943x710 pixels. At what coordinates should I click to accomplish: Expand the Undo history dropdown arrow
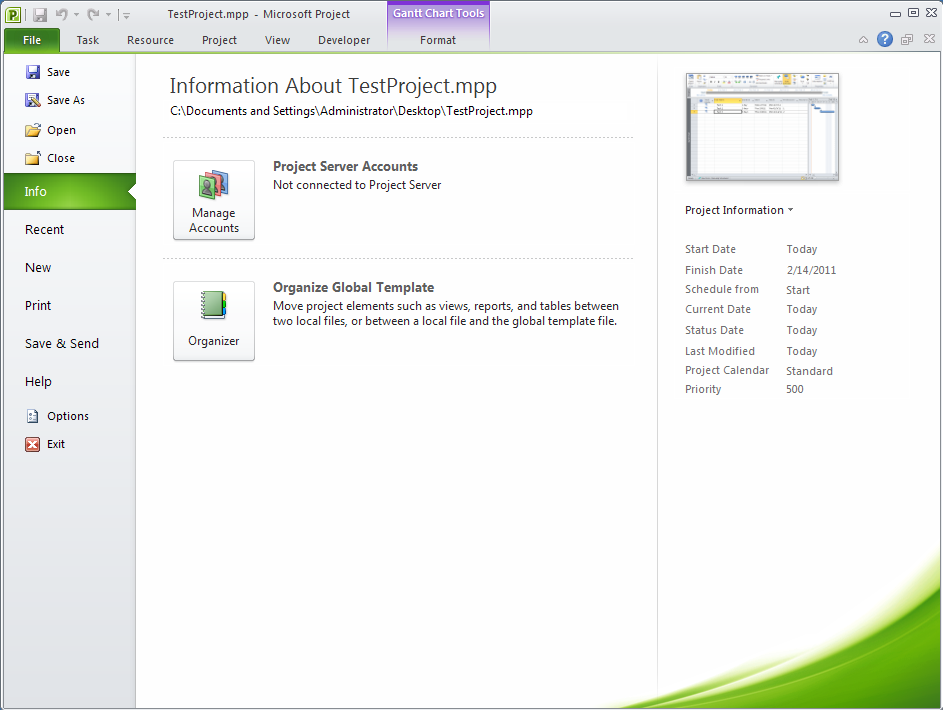pyautogui.click(x=76, y=14)
